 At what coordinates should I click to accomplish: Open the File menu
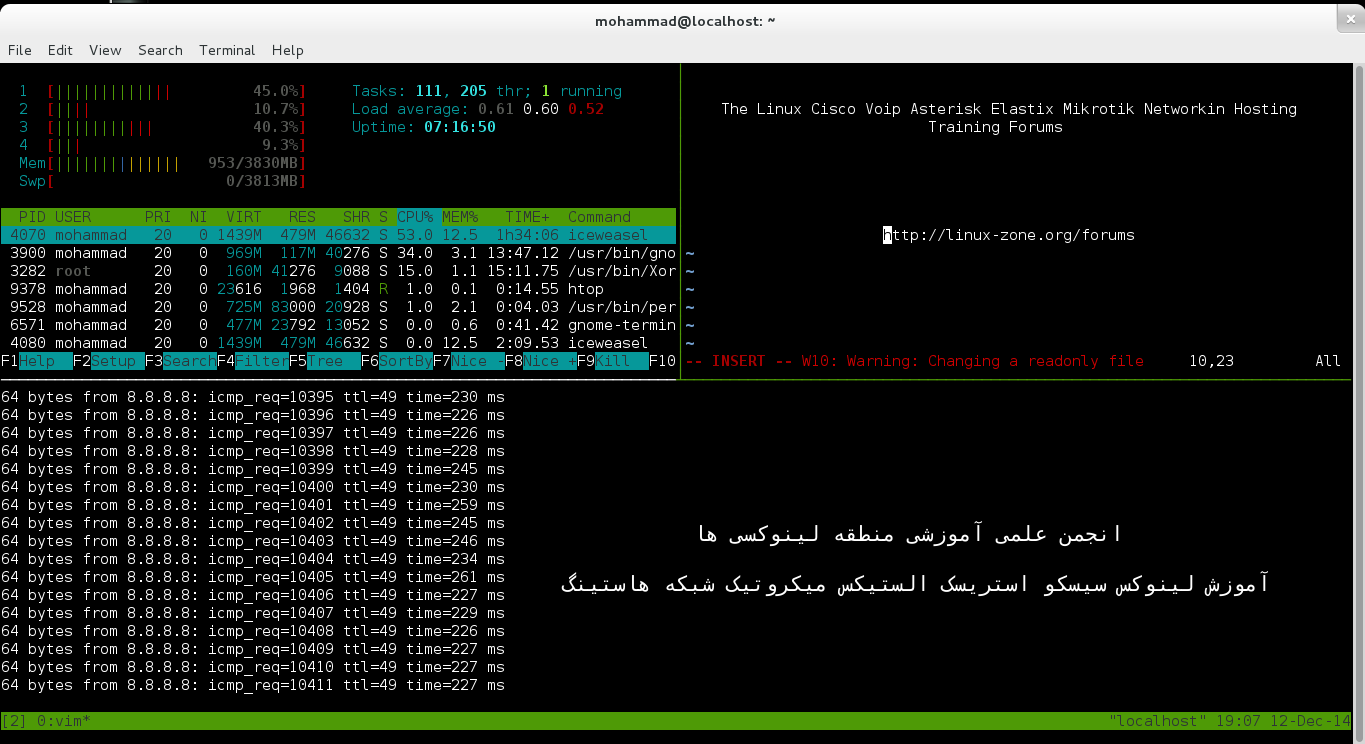(x=20, y=50)
